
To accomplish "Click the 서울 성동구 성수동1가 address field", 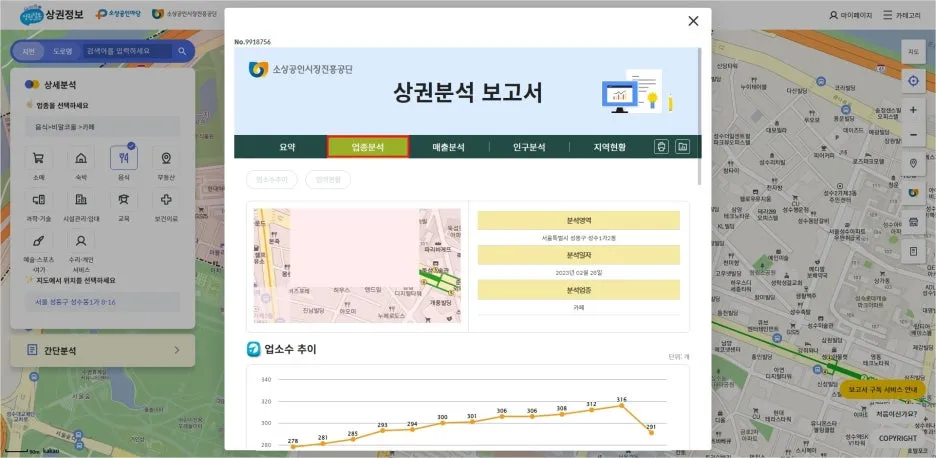I will 103,302.
